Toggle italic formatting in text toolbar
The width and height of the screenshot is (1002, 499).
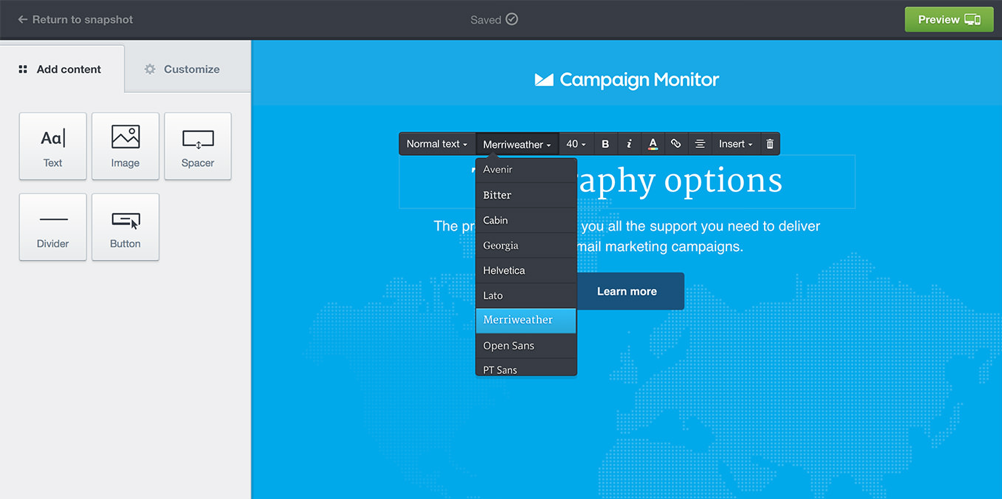click(x=629, y=144)
